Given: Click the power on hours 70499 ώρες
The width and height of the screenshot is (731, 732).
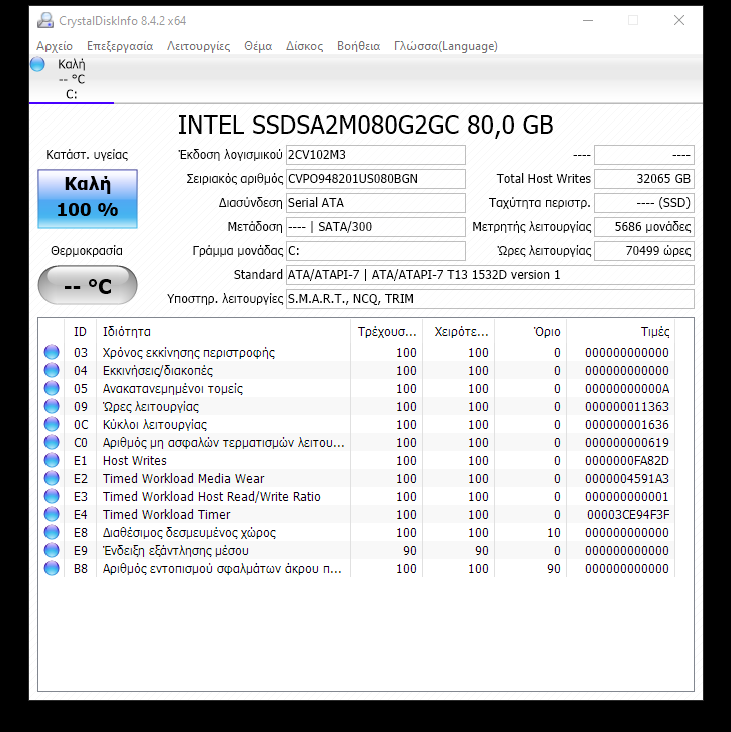Looking at the screenshot, I should pyautogui.click(x=644, y=251).
